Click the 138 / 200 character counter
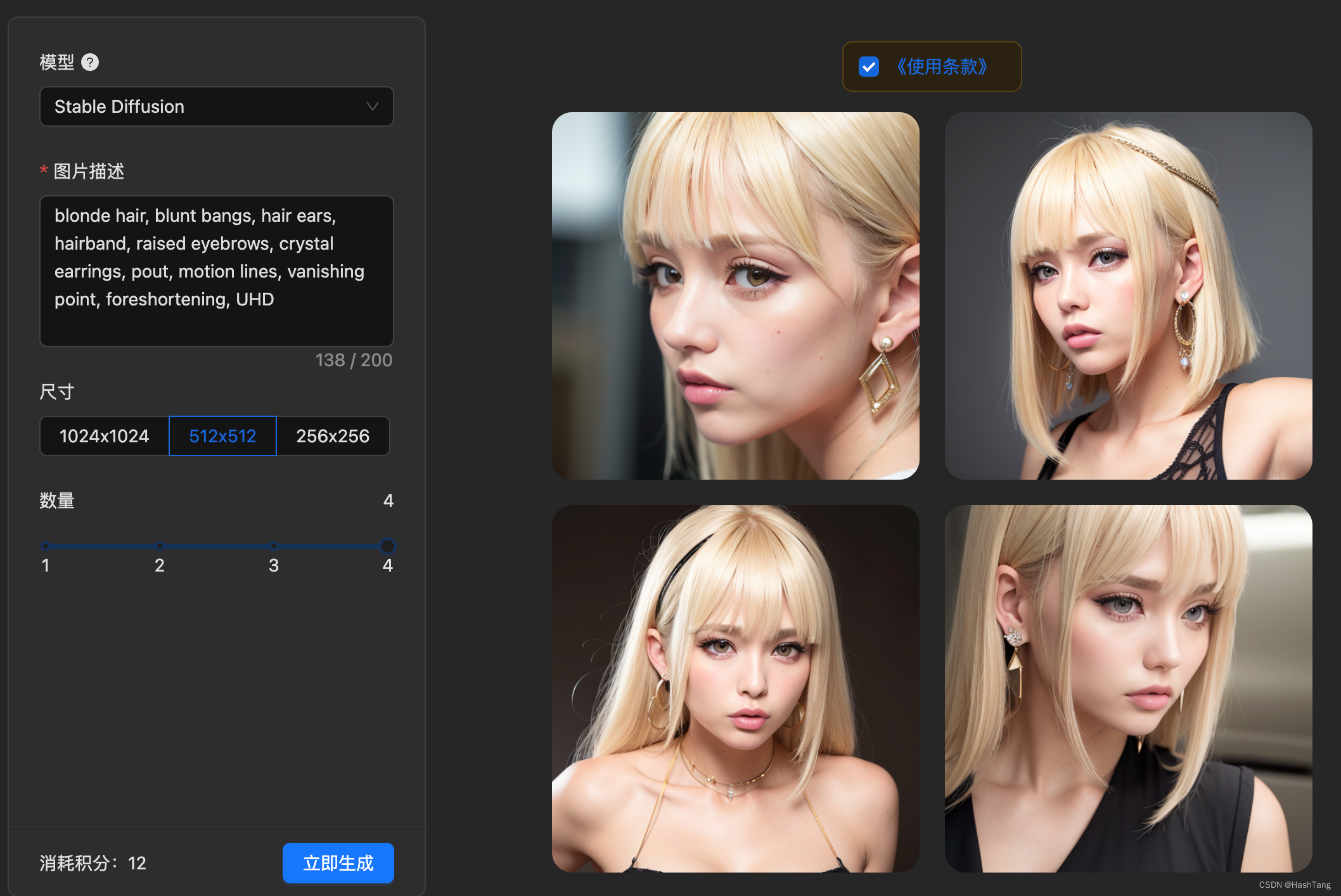Image resolution: width=1341 pixels, height=896 pixels. click(x=354, y=360)
